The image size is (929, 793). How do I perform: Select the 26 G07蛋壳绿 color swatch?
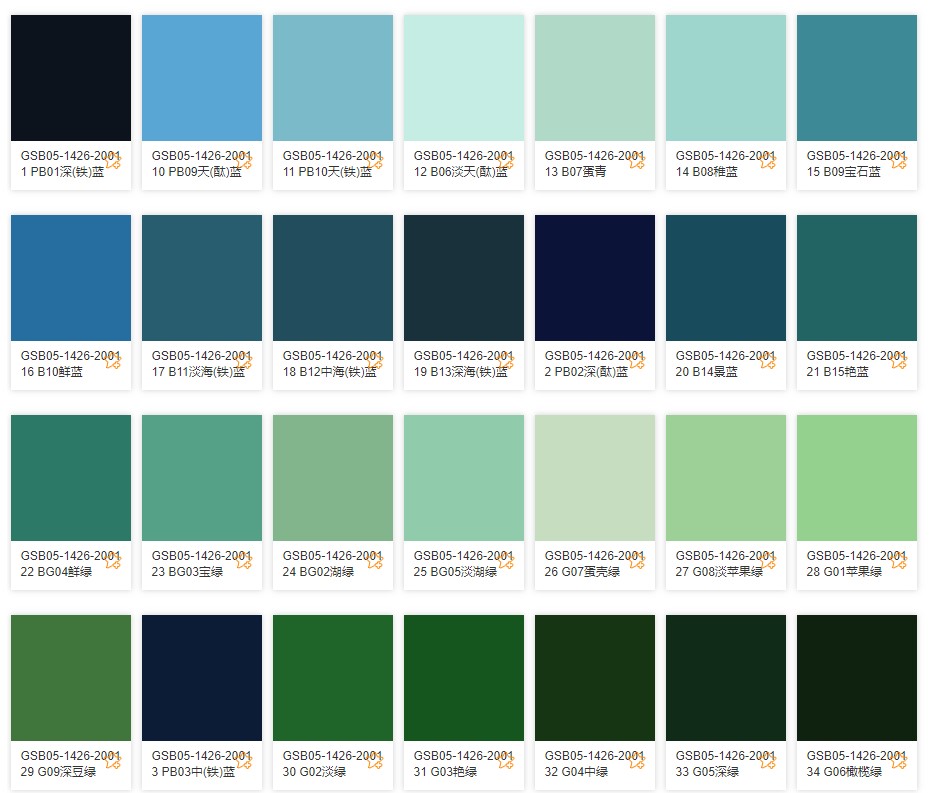pyautogui.click(x=595, y=478)
